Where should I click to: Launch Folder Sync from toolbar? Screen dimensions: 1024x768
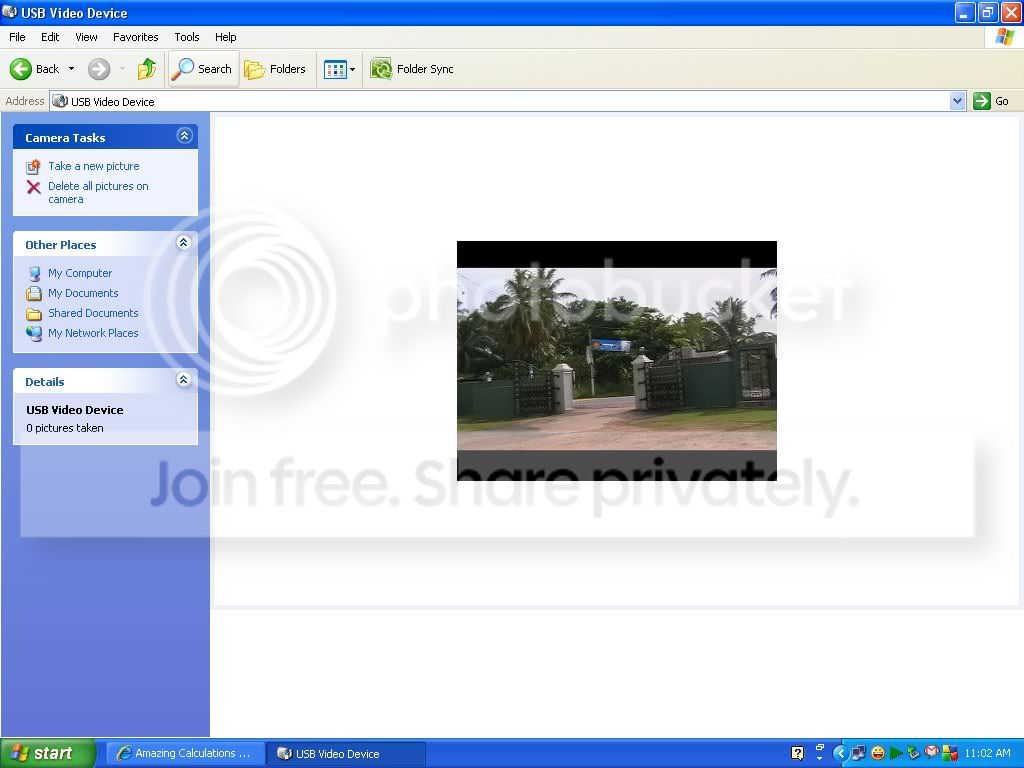pyautogui.click(x=411, y=69)
